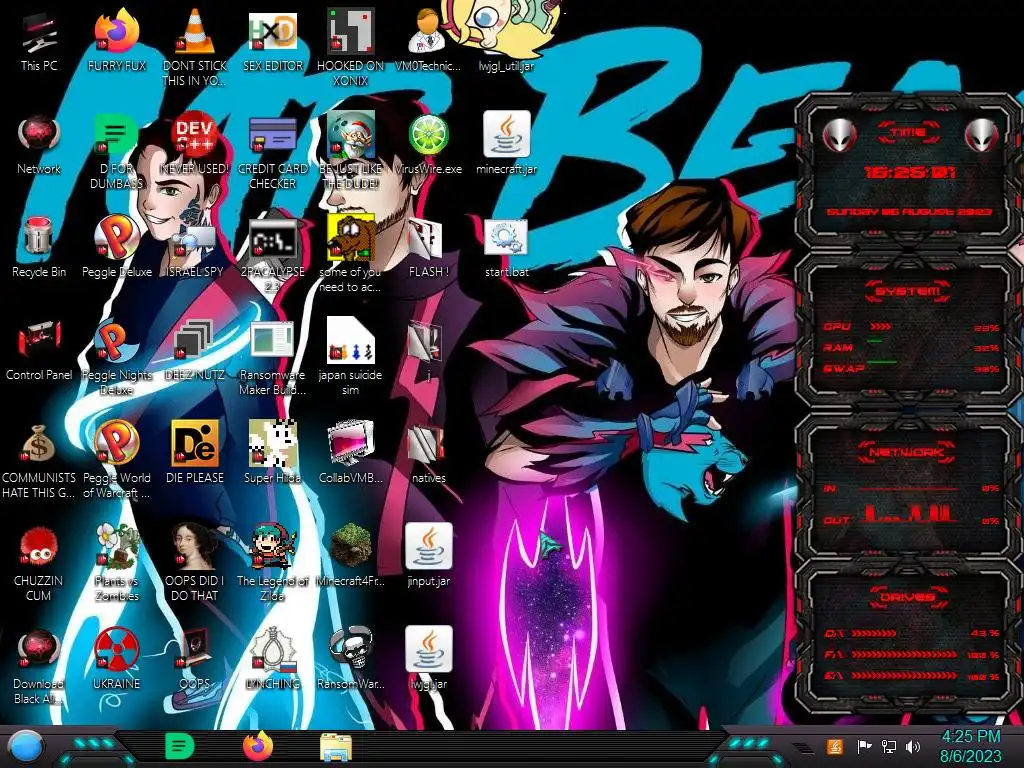Launch Firefox from the taskbar
Screen dimensions: 1024x768
coord(257,746)
